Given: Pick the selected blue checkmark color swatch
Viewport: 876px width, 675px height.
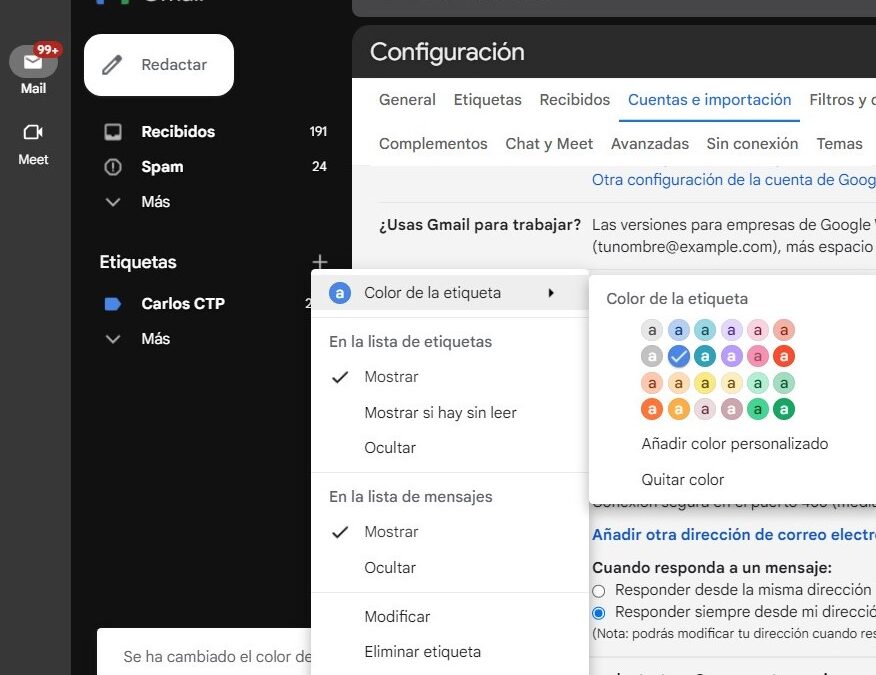Looking at the screenshot, I should 678,355.
